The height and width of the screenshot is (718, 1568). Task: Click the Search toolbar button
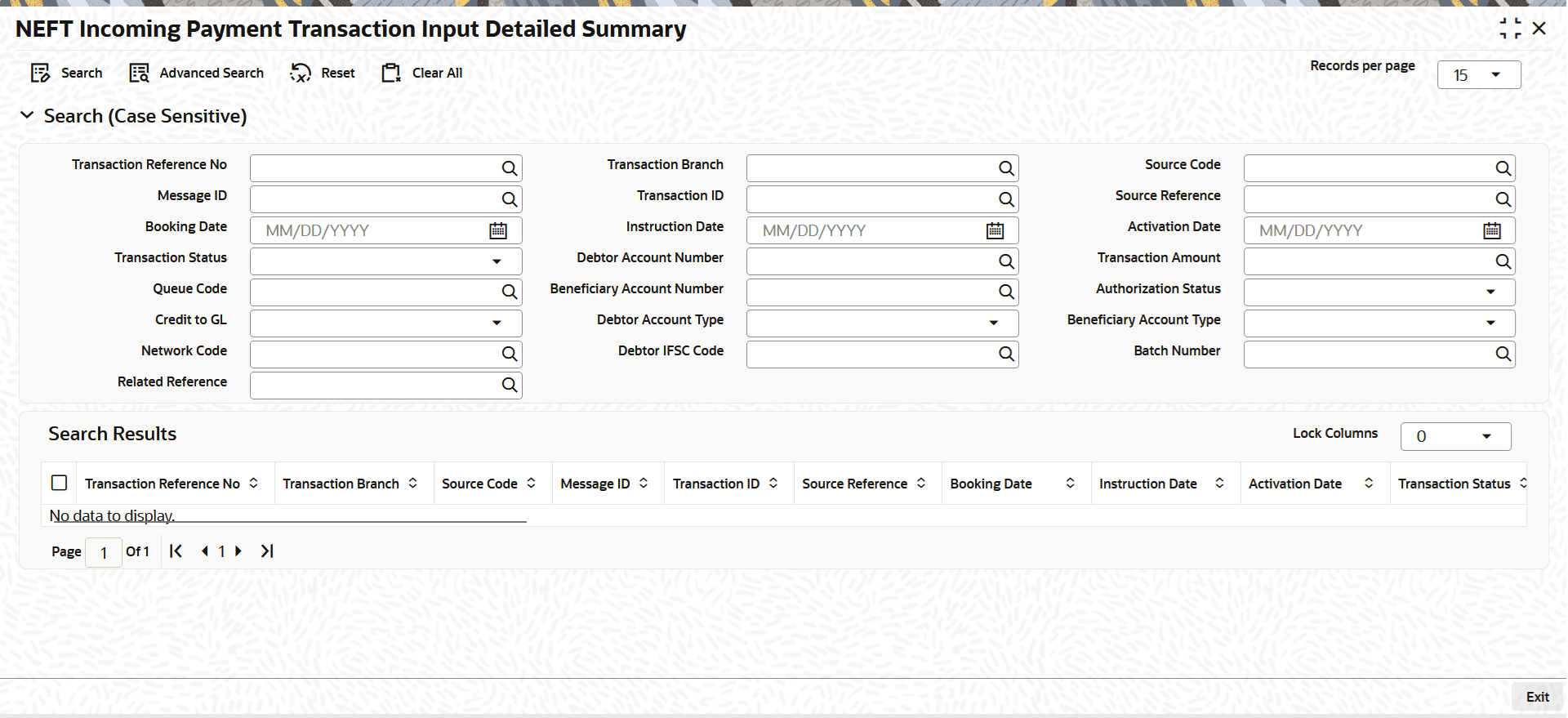click(66, 74)
